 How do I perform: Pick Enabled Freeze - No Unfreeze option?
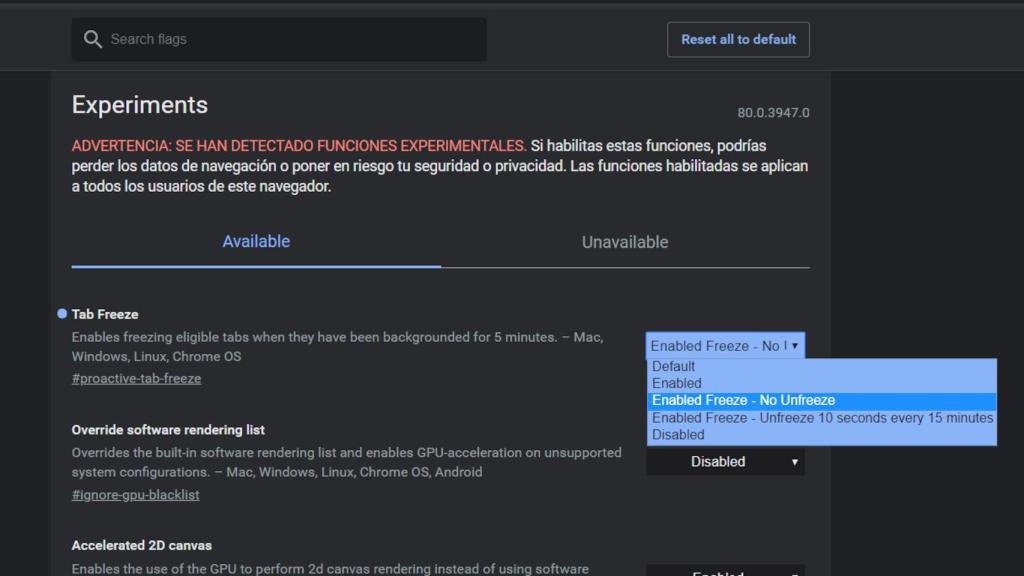[743, 400]
